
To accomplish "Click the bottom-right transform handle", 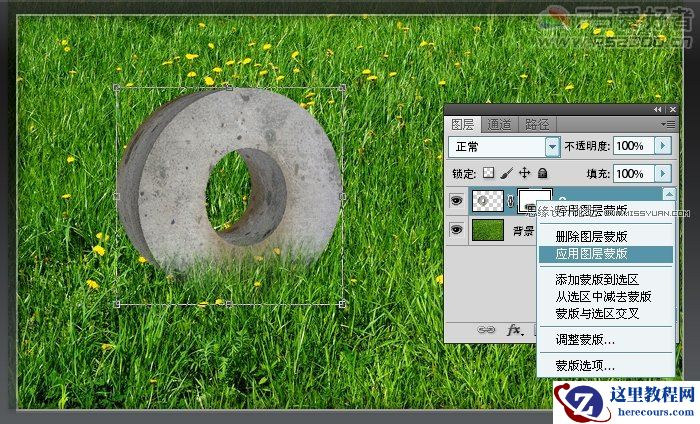I will click(342, 304).
